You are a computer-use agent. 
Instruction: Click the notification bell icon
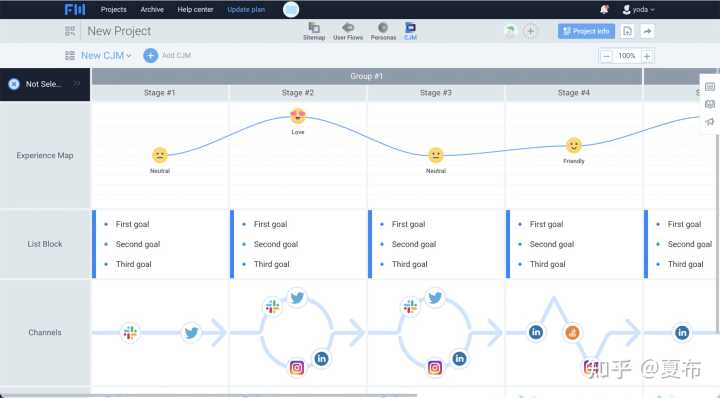click(x=604, y=9)
